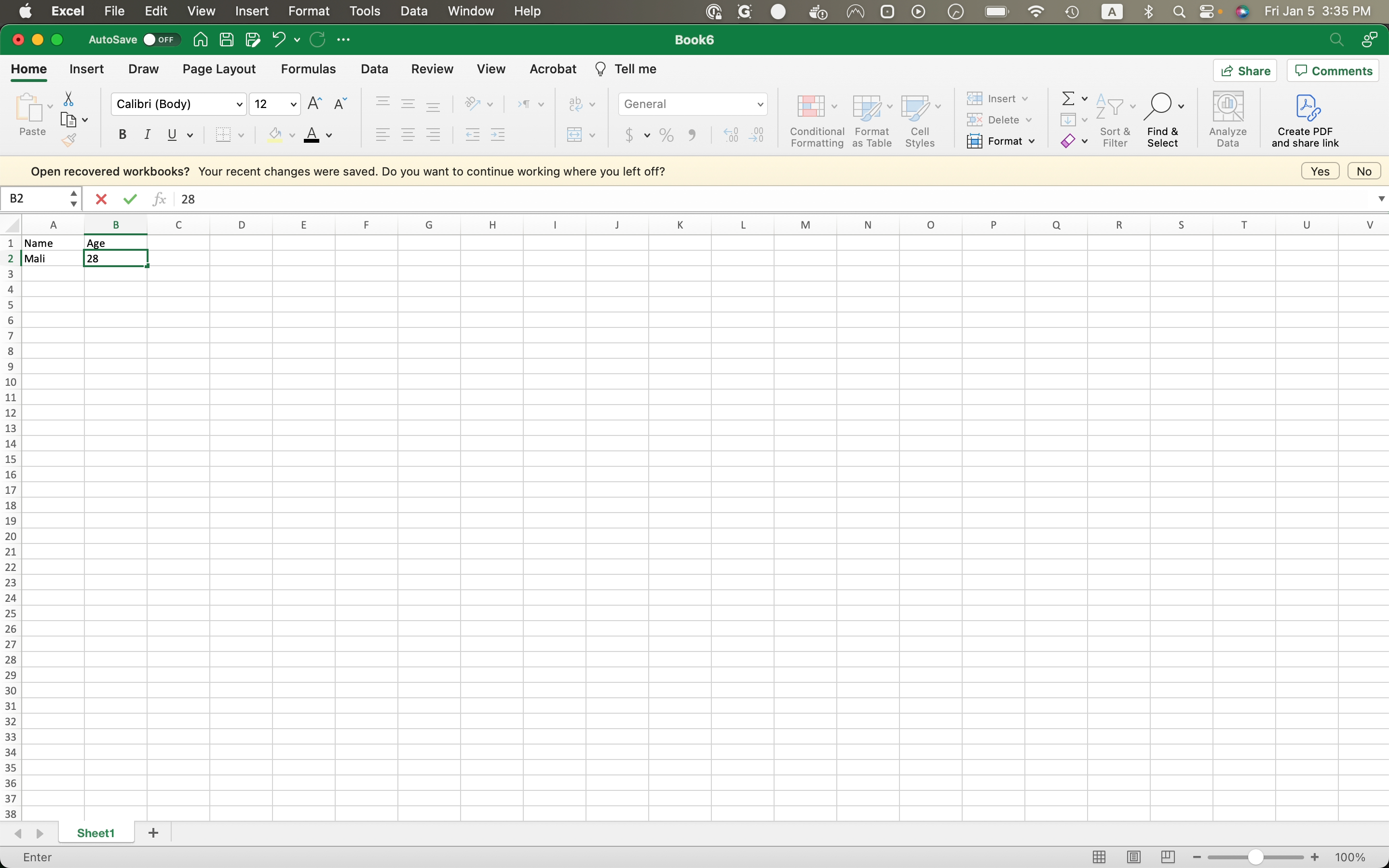Click the Cut scissors icon

coord(68,99)
